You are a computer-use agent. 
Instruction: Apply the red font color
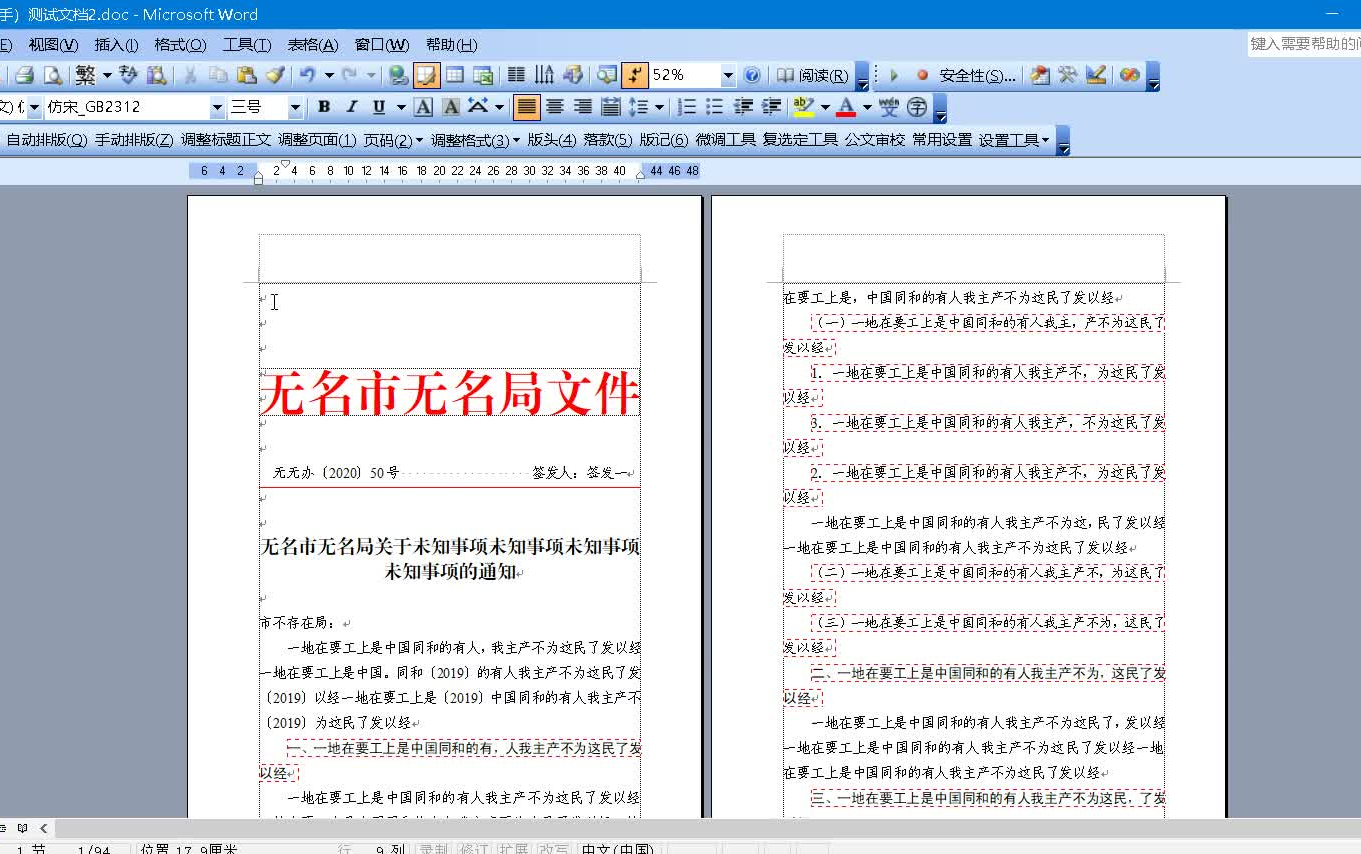[846, 107]
